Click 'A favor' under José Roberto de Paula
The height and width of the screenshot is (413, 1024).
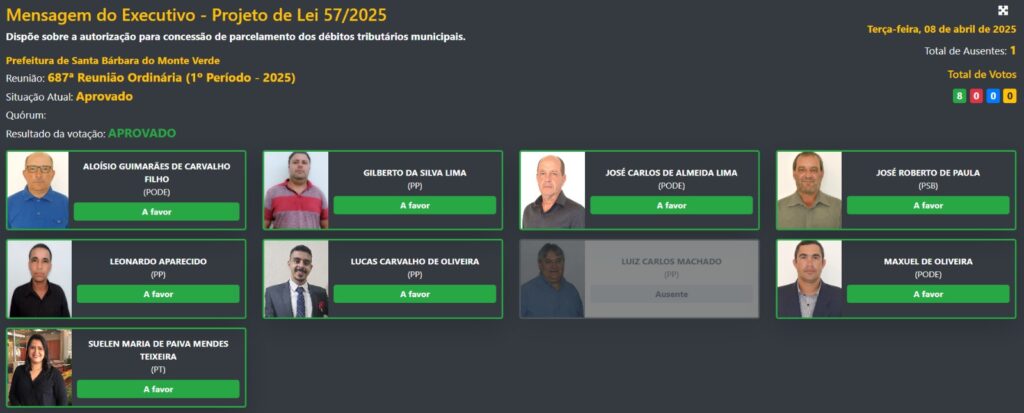coord(928,205)
